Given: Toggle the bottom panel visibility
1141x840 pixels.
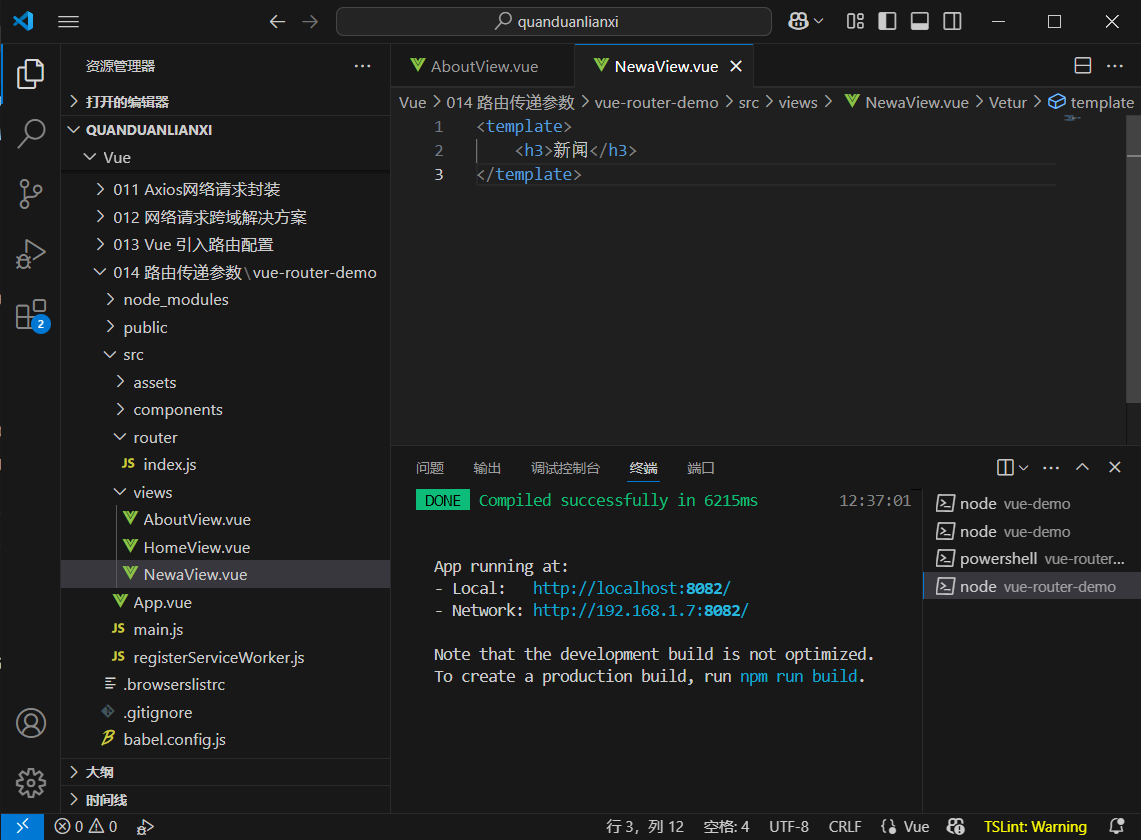Looking at the screenshot, I should [920, 21].
